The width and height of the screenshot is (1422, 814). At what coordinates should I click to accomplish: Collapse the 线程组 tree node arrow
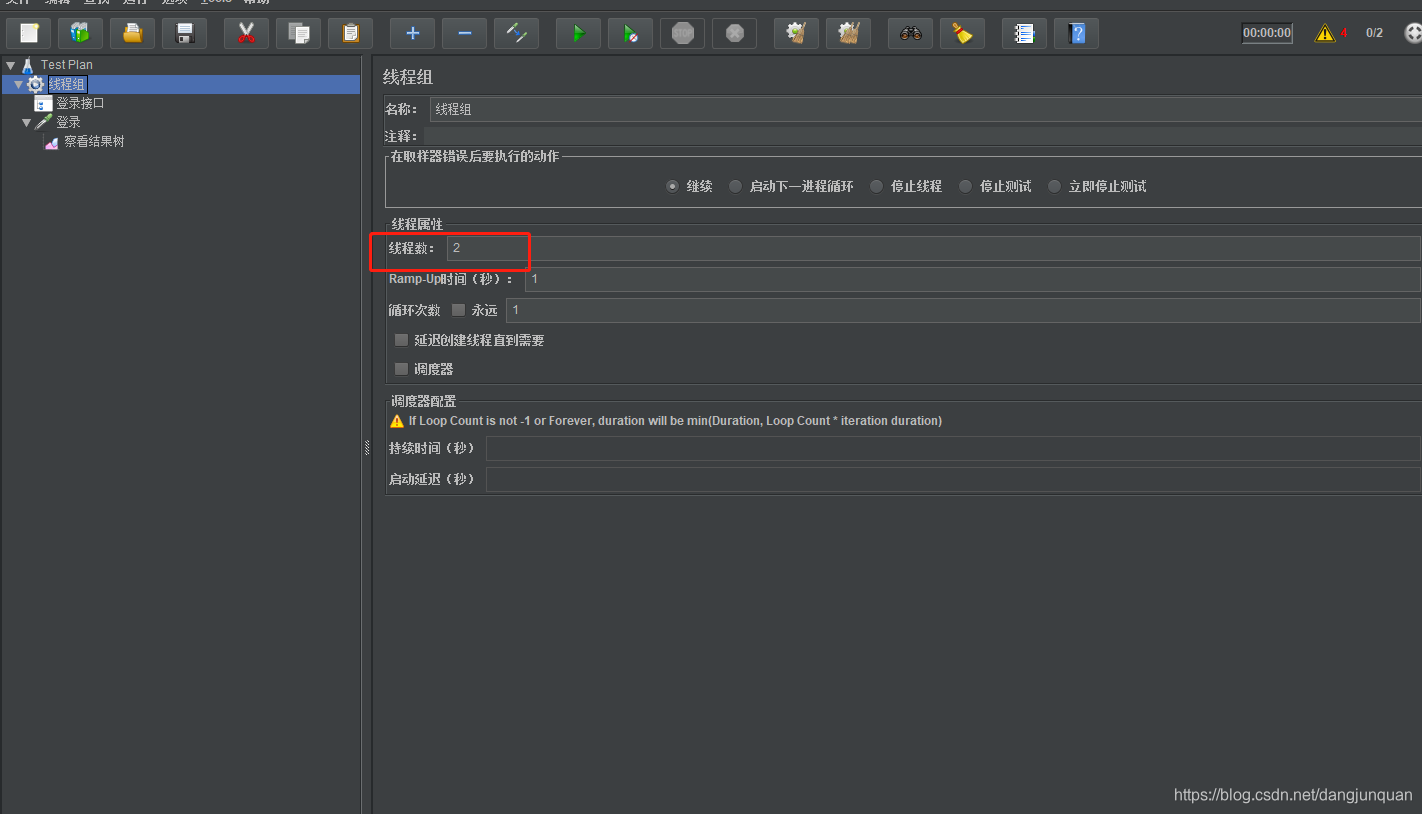point(18,84)
